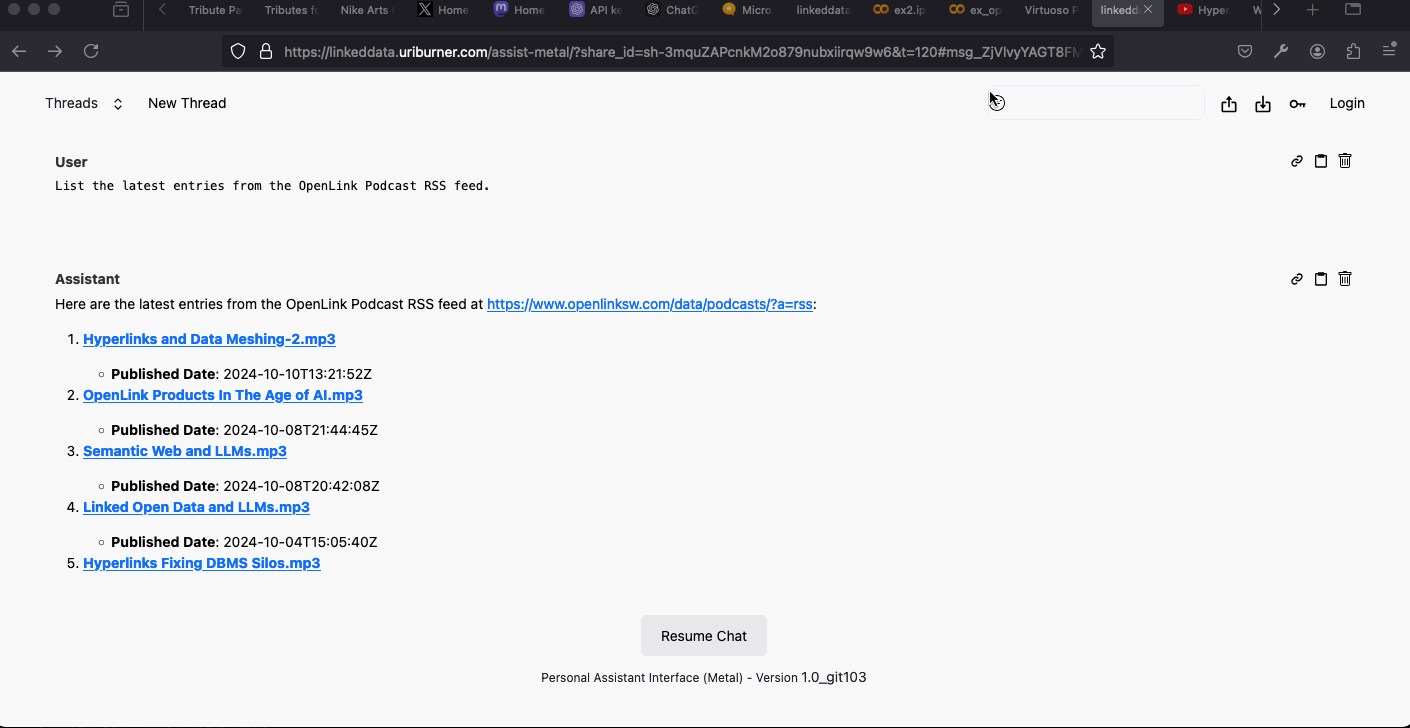Delete the Assistant message with trash icon

(x=1345, y=279)
